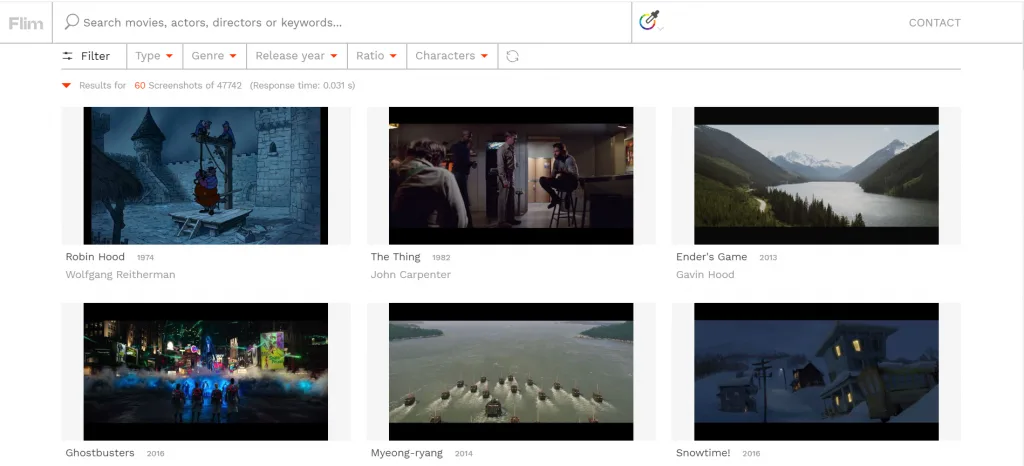
Task: Click the Snowtime! title text
Action: click(x=703, y=452)
